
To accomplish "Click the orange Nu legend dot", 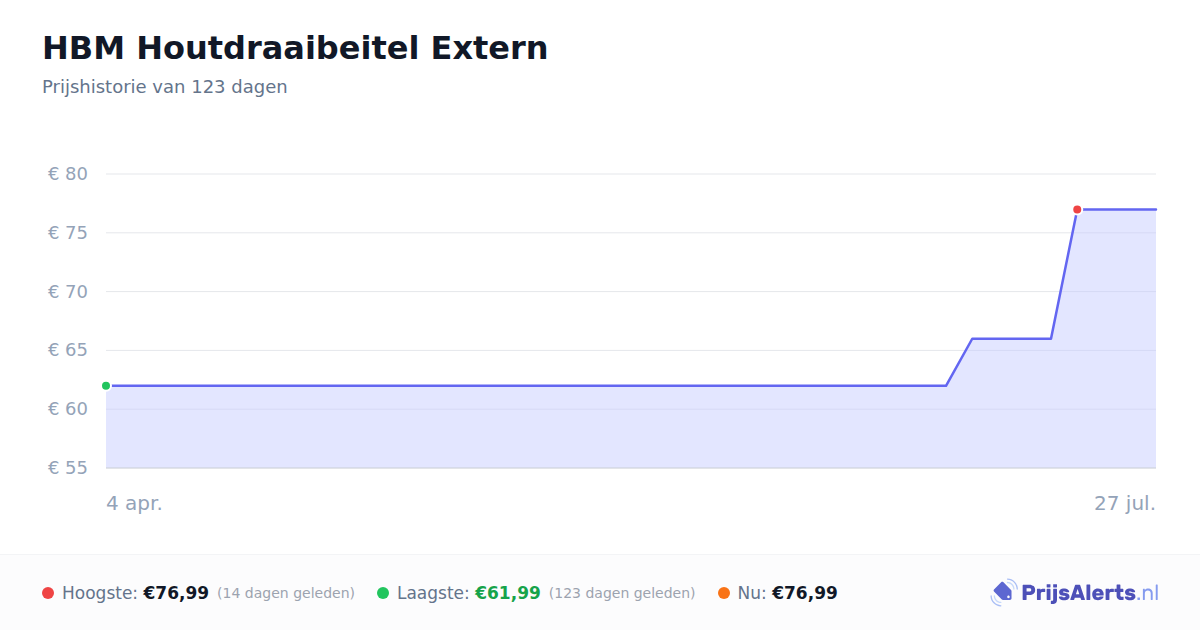I will coord(724,593).
